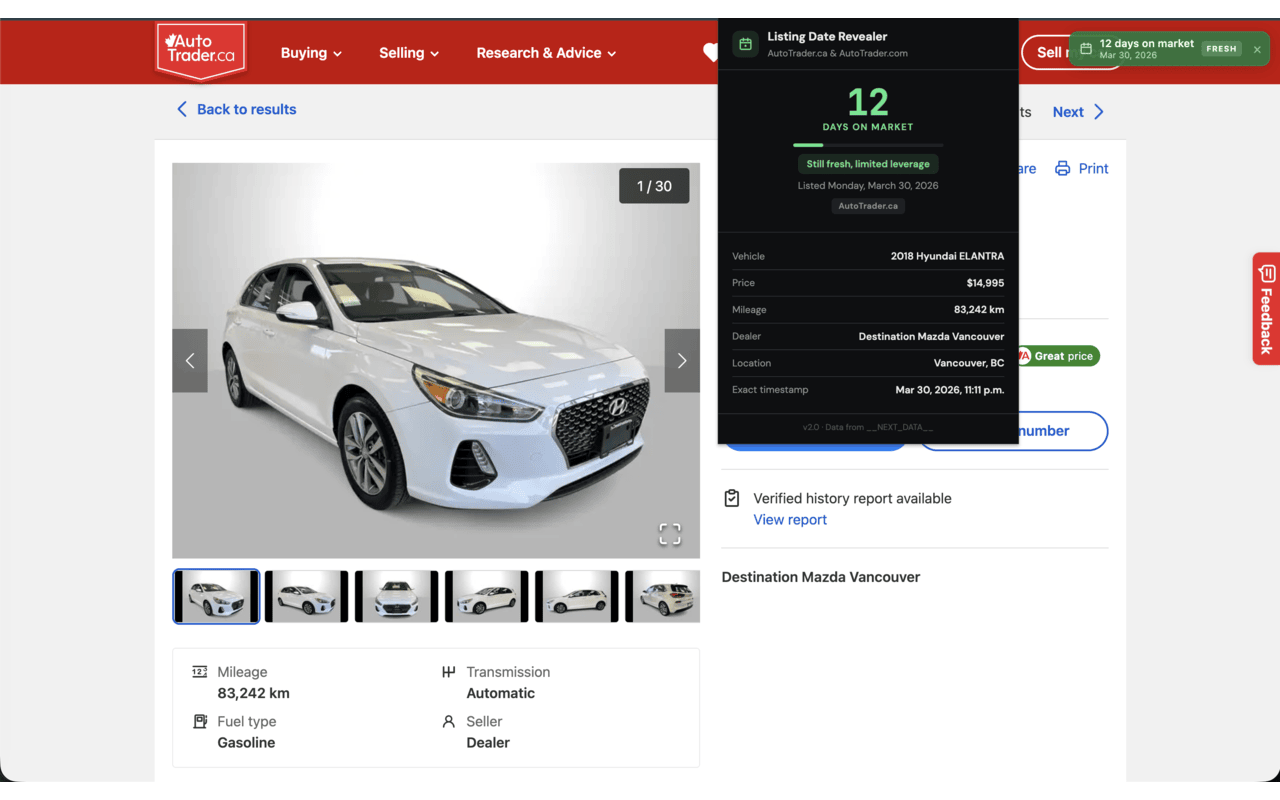Click the $14,995 price value
Image resolution: width=1280 pixels, height=800 pixels.
click(x=985, y=283)
